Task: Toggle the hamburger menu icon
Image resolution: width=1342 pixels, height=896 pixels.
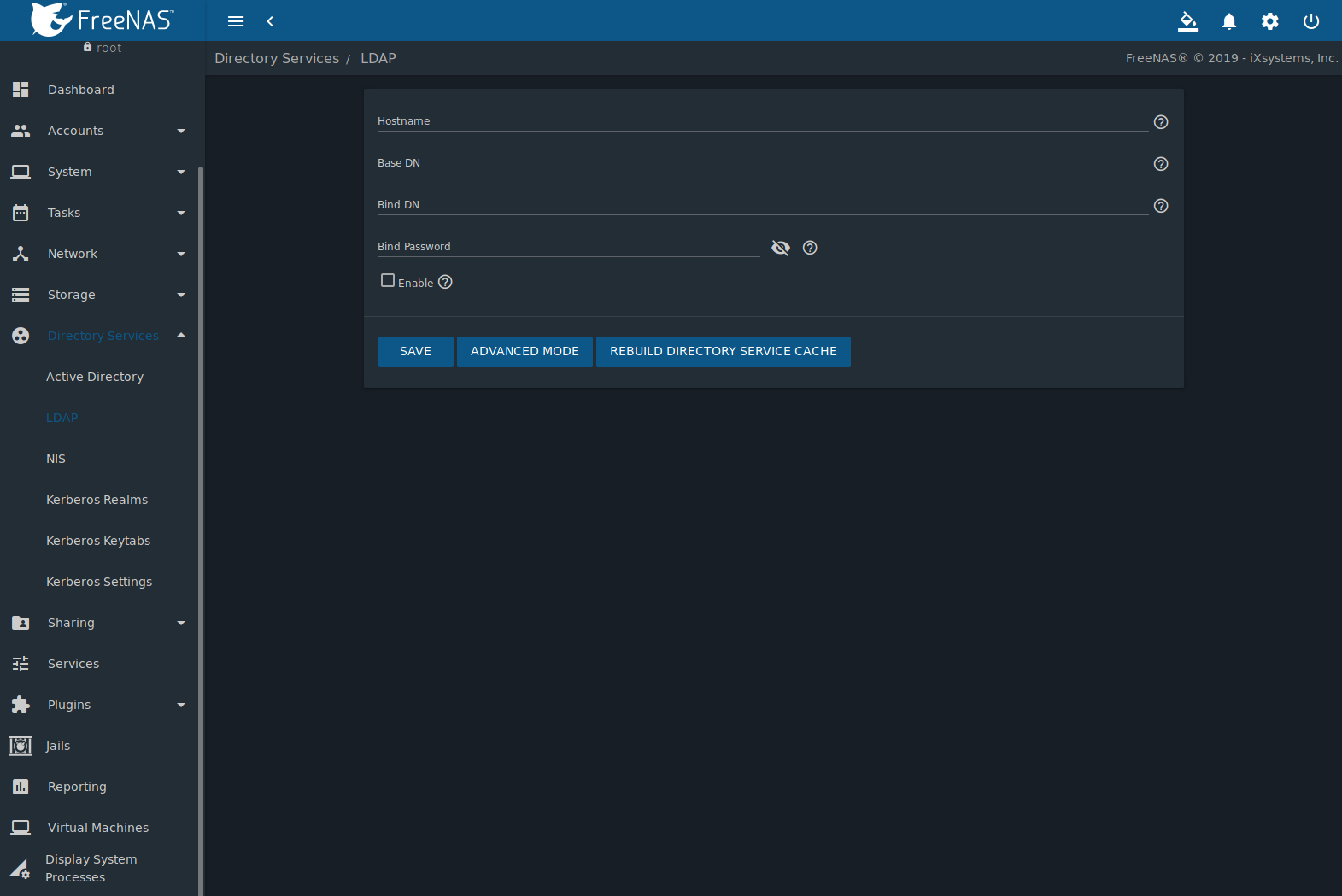Action: 236,21
